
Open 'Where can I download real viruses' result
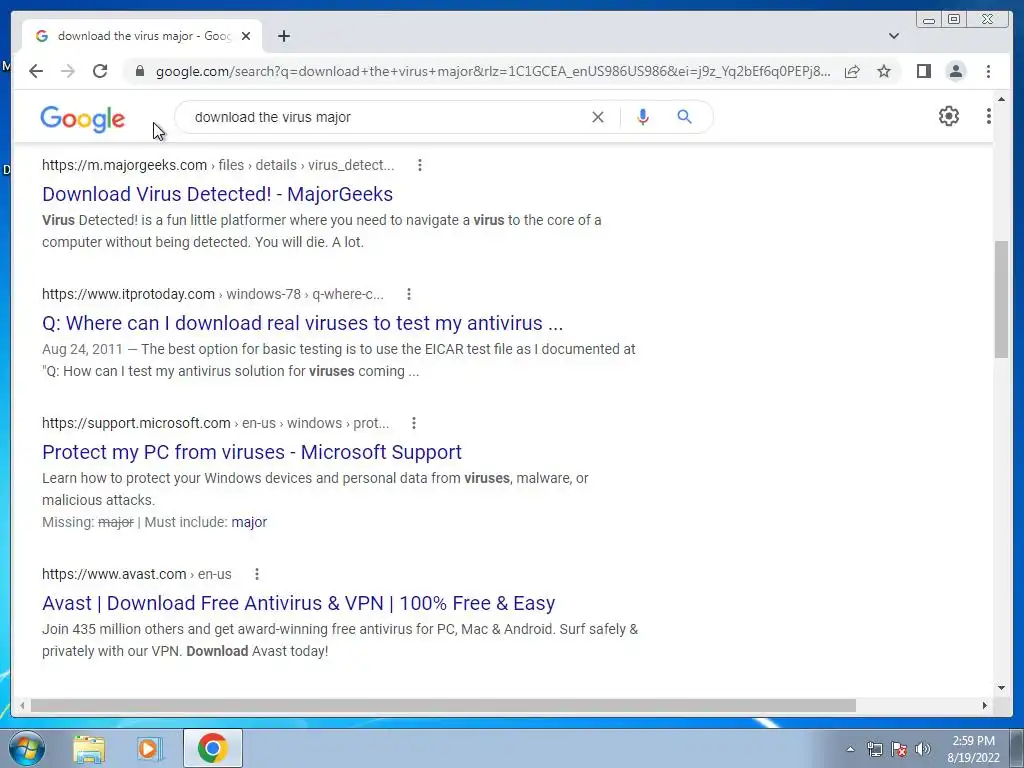click(302, 323)
